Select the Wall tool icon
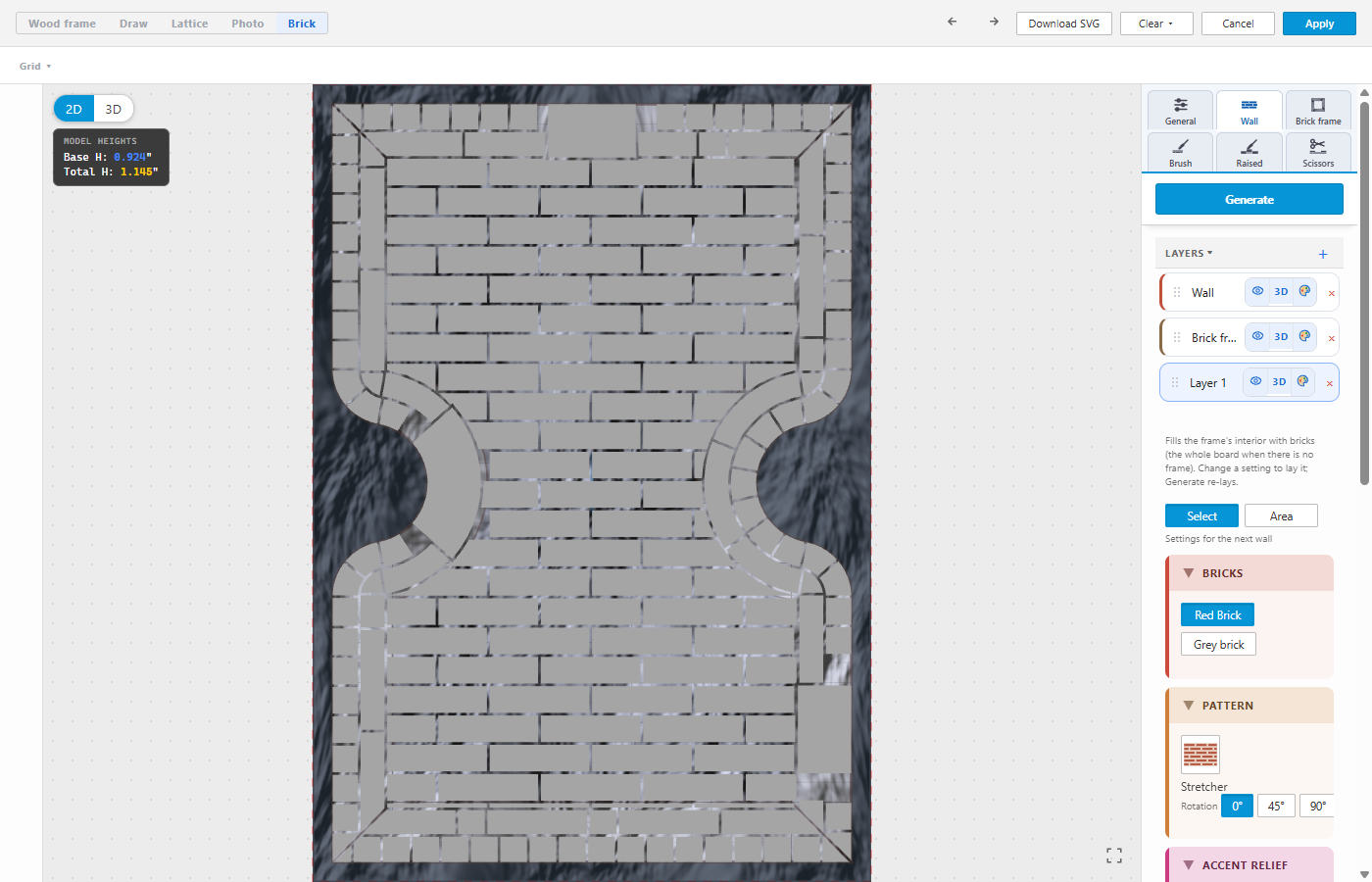Screen dimensions: 1372x882 (1249, 111)
